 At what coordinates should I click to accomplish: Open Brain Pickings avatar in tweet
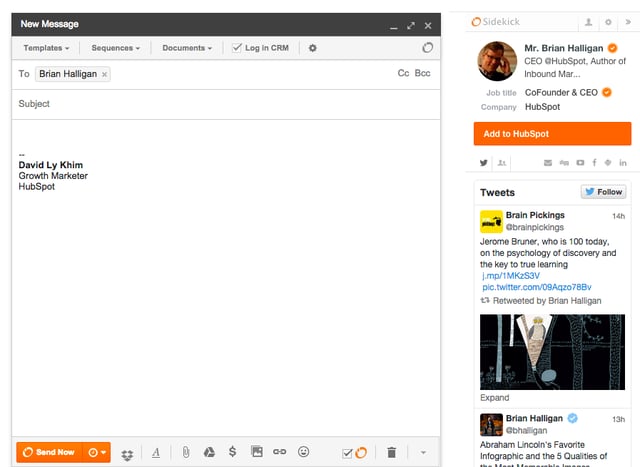(x=491, y=222)
